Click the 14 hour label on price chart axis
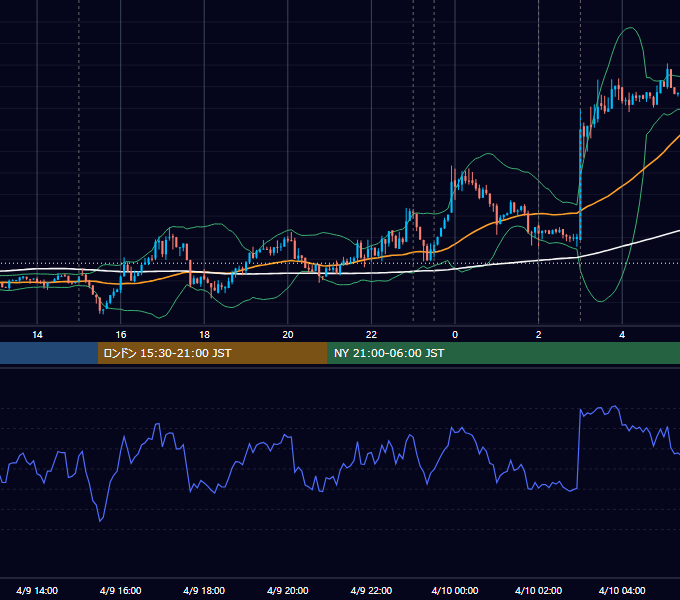Screen dimensions: 680x600 pyautogui.click(x=37, y=335)
